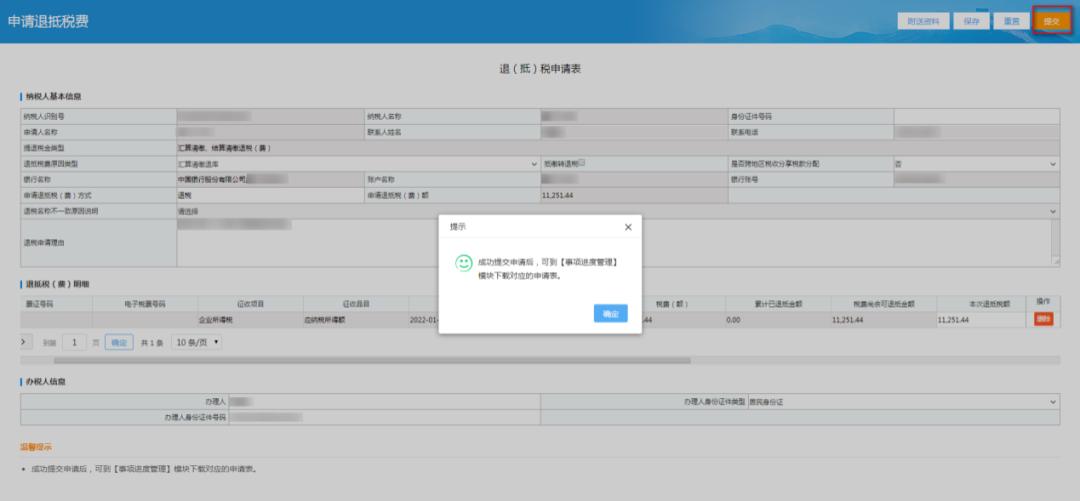Expand the 退税名称不一致原因说明 dropdown
The image size is (1080, 501).
click(x=618, y=212)
